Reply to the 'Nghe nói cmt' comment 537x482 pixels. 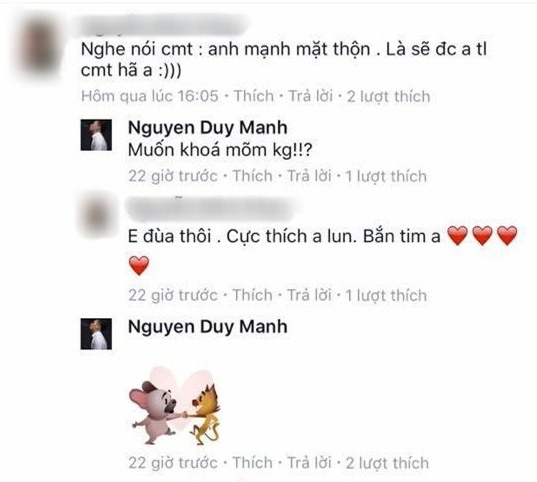click(310, 96)
